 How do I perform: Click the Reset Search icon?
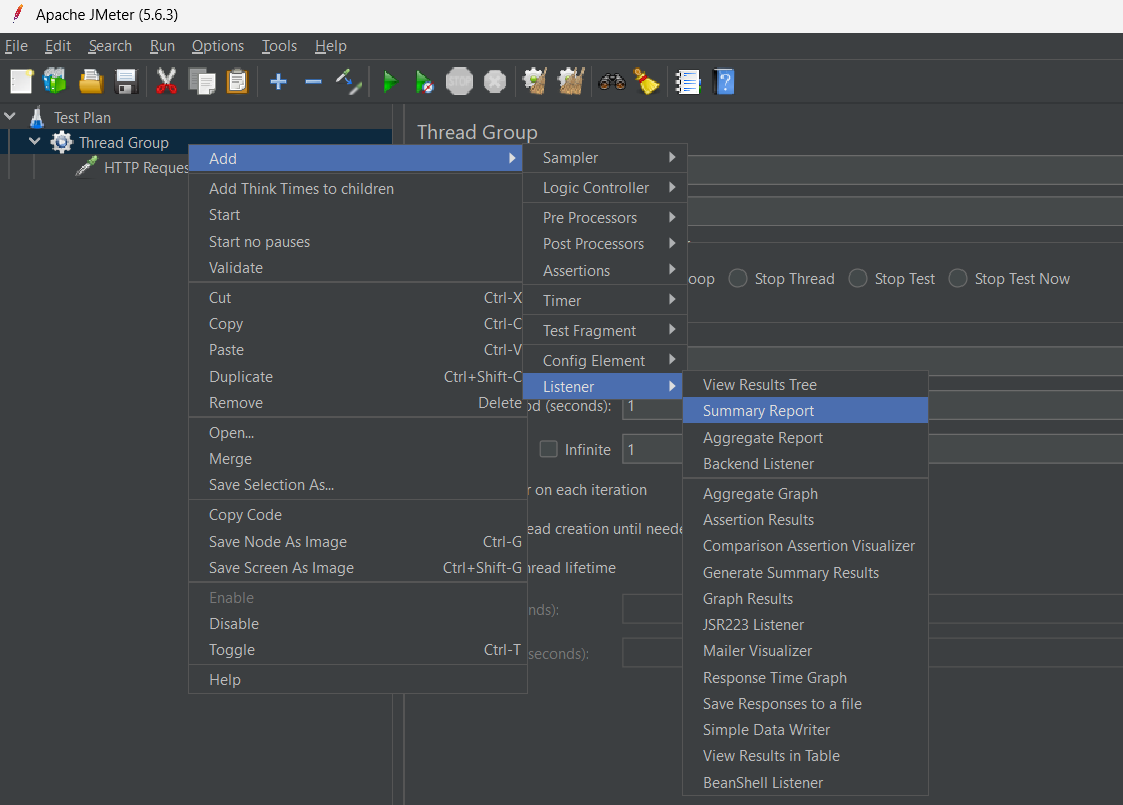pos(647,82)
